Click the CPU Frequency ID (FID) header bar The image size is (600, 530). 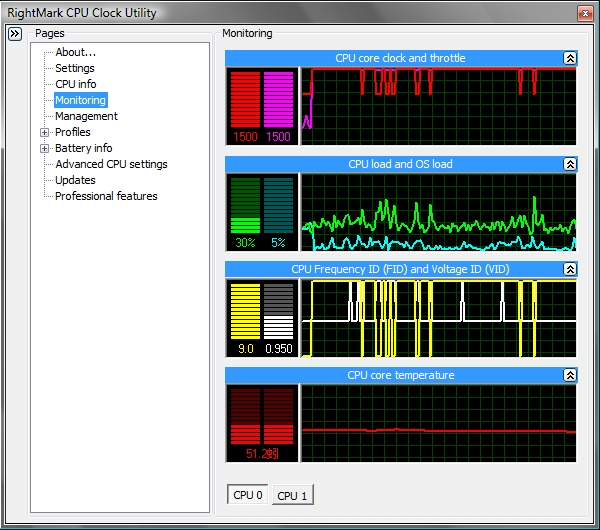point(400,269)
